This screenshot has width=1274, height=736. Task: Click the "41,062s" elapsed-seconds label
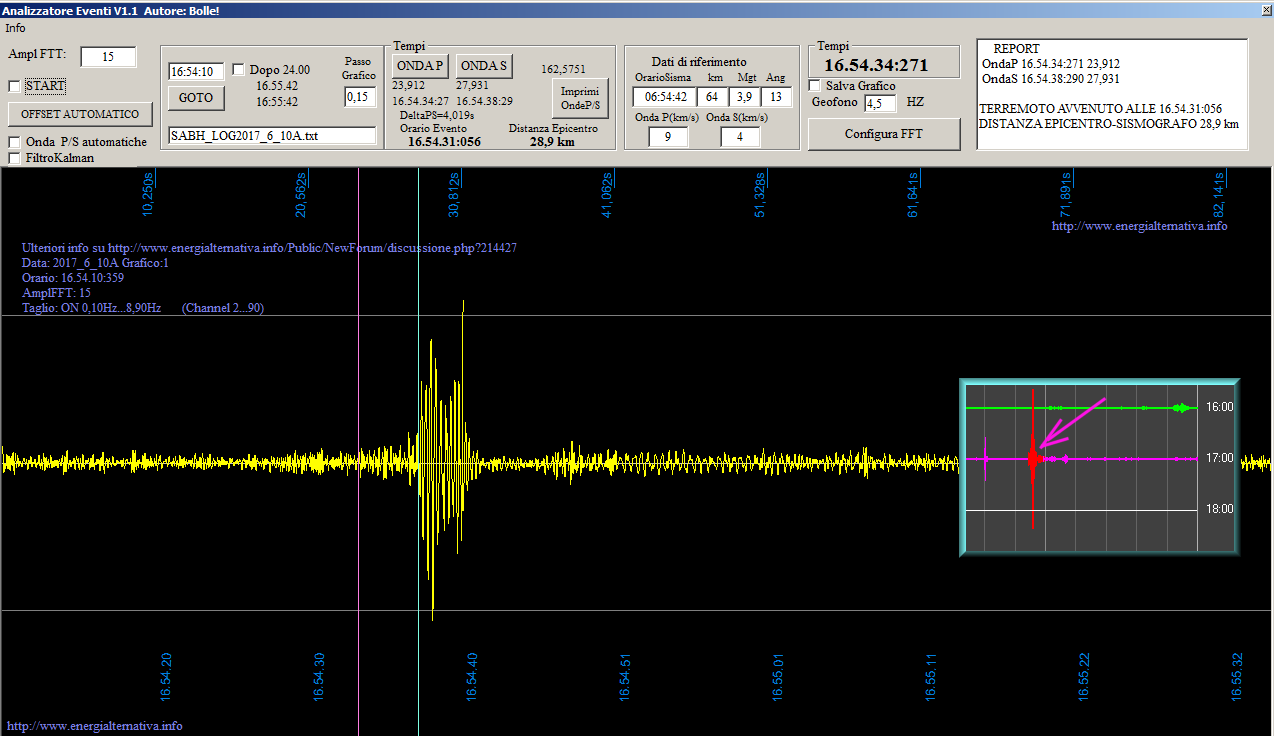(x=607, y=195)
